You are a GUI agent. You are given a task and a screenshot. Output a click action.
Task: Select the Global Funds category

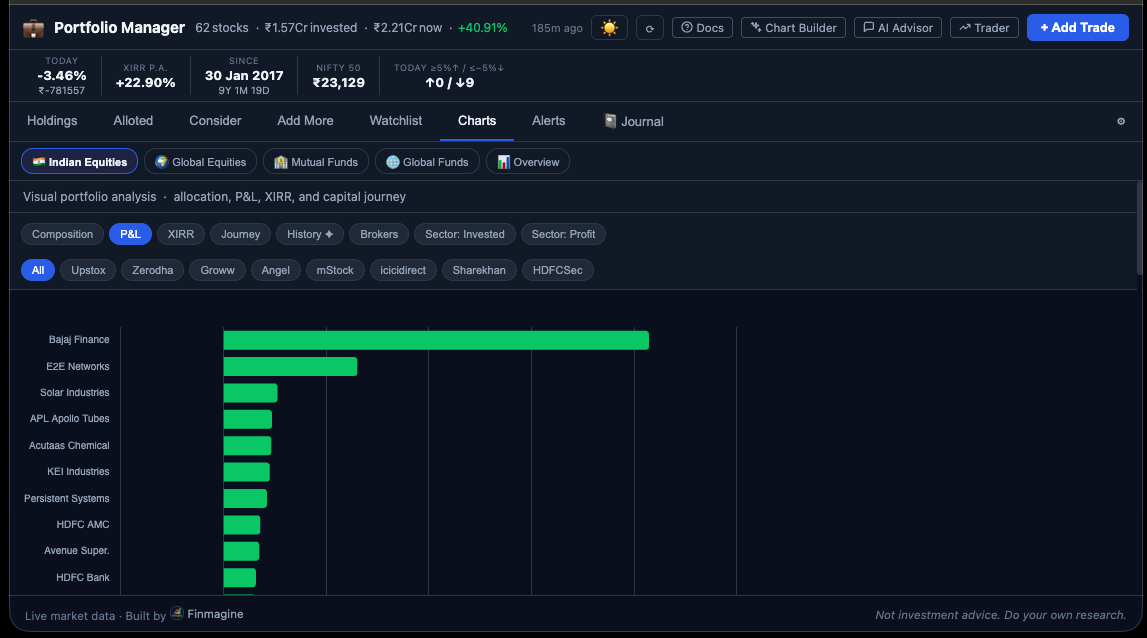point(427,162)
